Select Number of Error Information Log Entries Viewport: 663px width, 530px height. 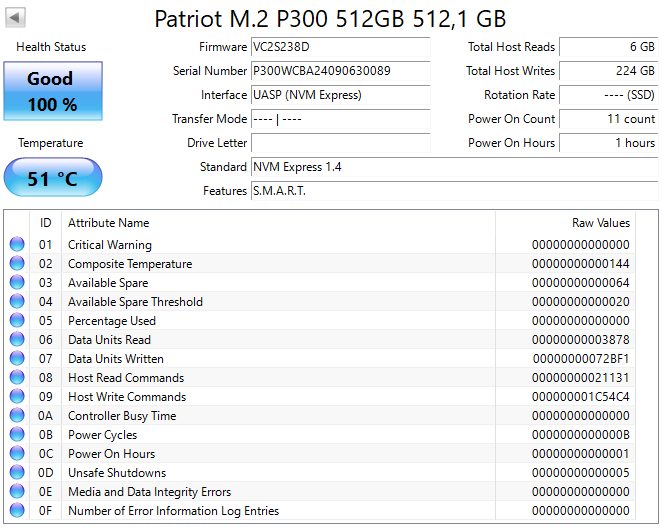pyautogui.click(x=174, y=511)
